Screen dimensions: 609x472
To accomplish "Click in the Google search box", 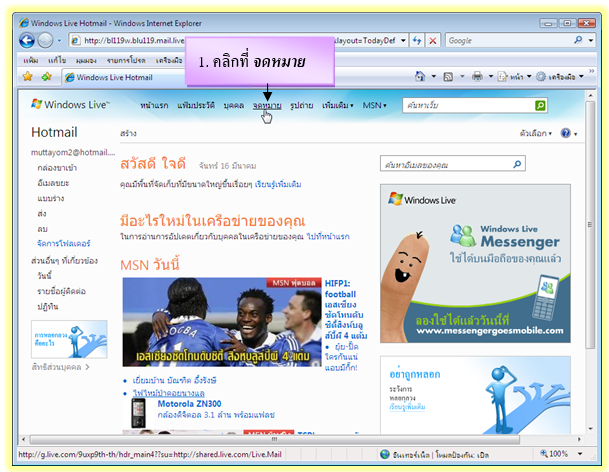I will [x=509, y=40].
